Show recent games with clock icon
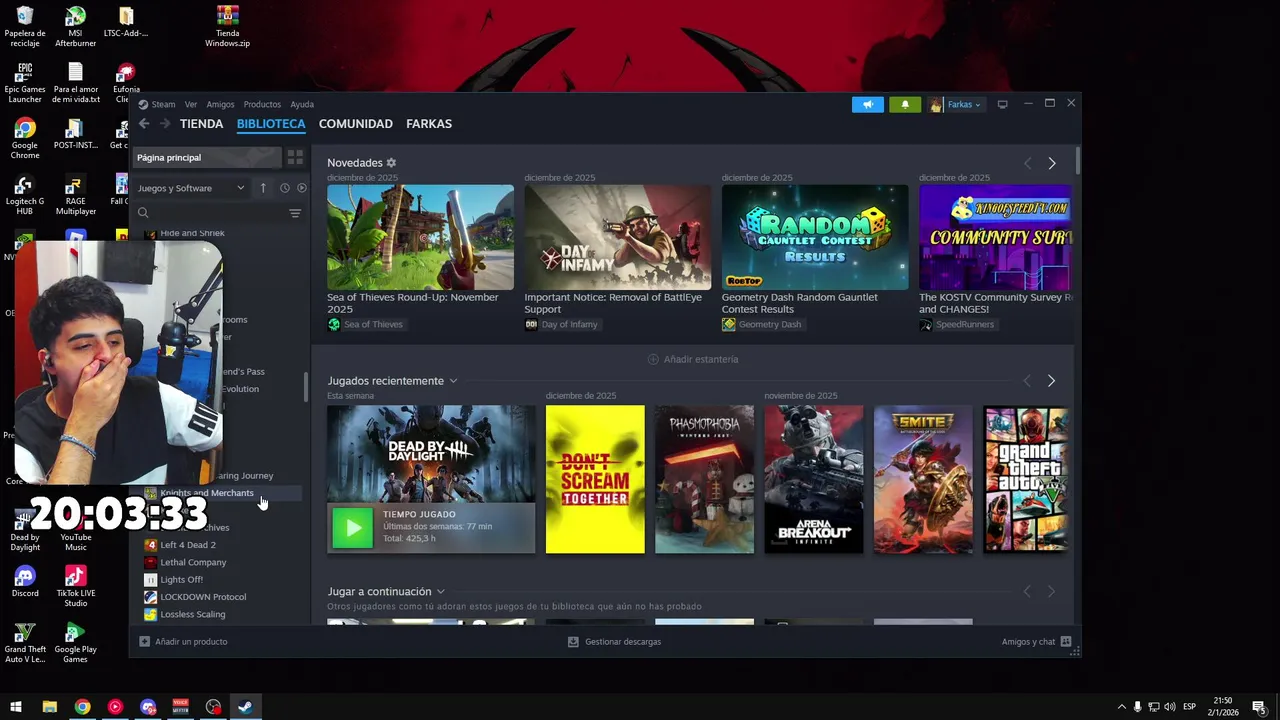 (285, 188)
